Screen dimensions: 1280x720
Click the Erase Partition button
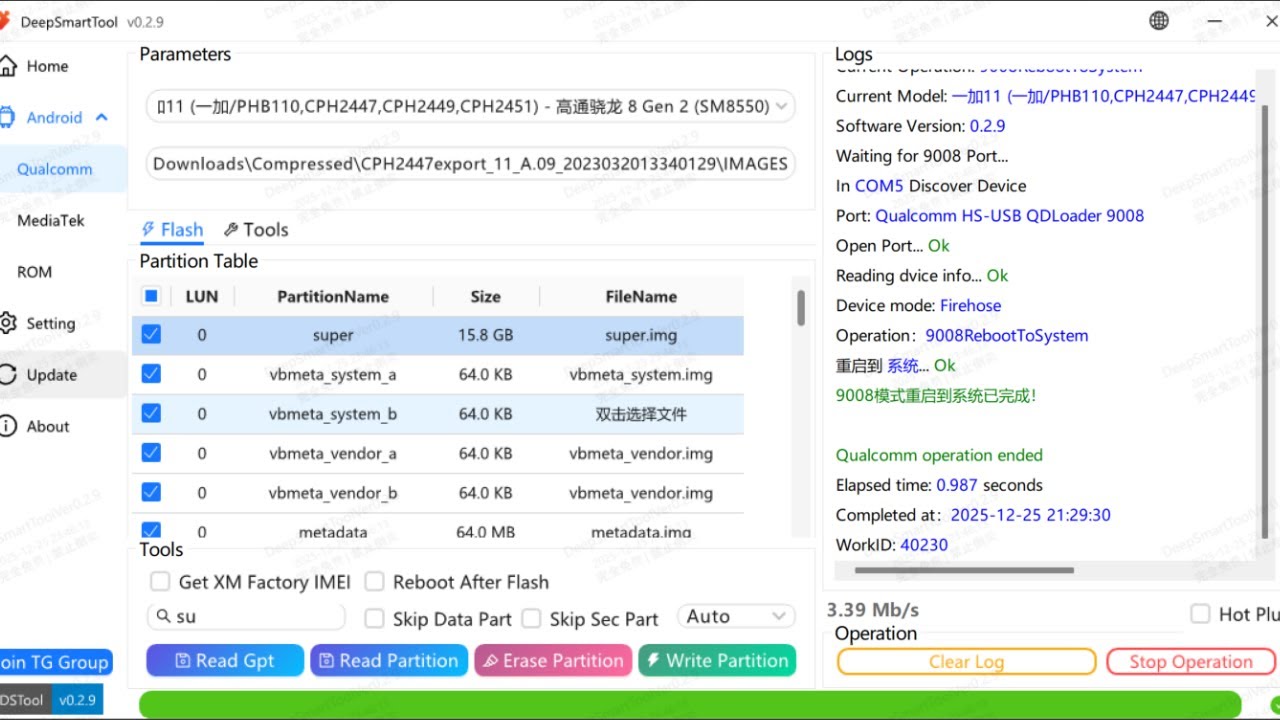pyautogui.click(x=553, y=661)
